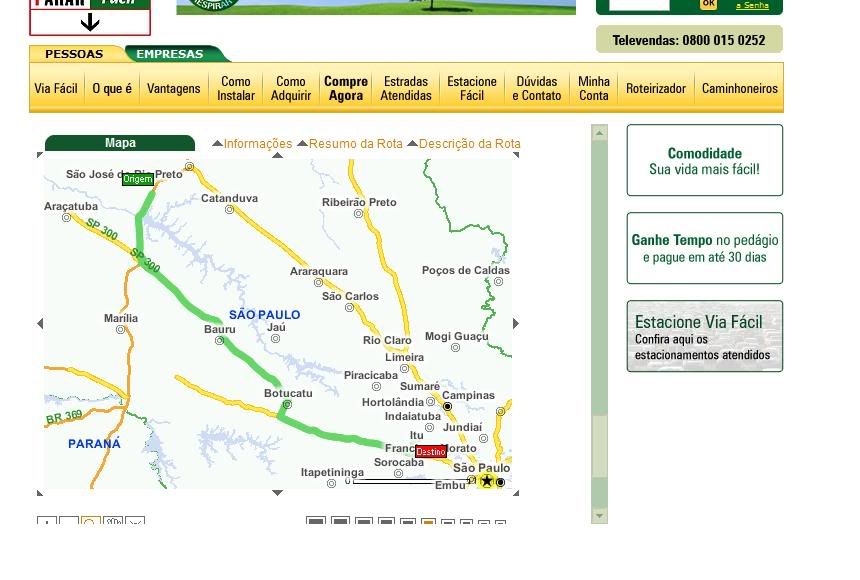Pan the map north with the top arrow
This screenshot has width=860, height=580.
(x=278, y=155)
